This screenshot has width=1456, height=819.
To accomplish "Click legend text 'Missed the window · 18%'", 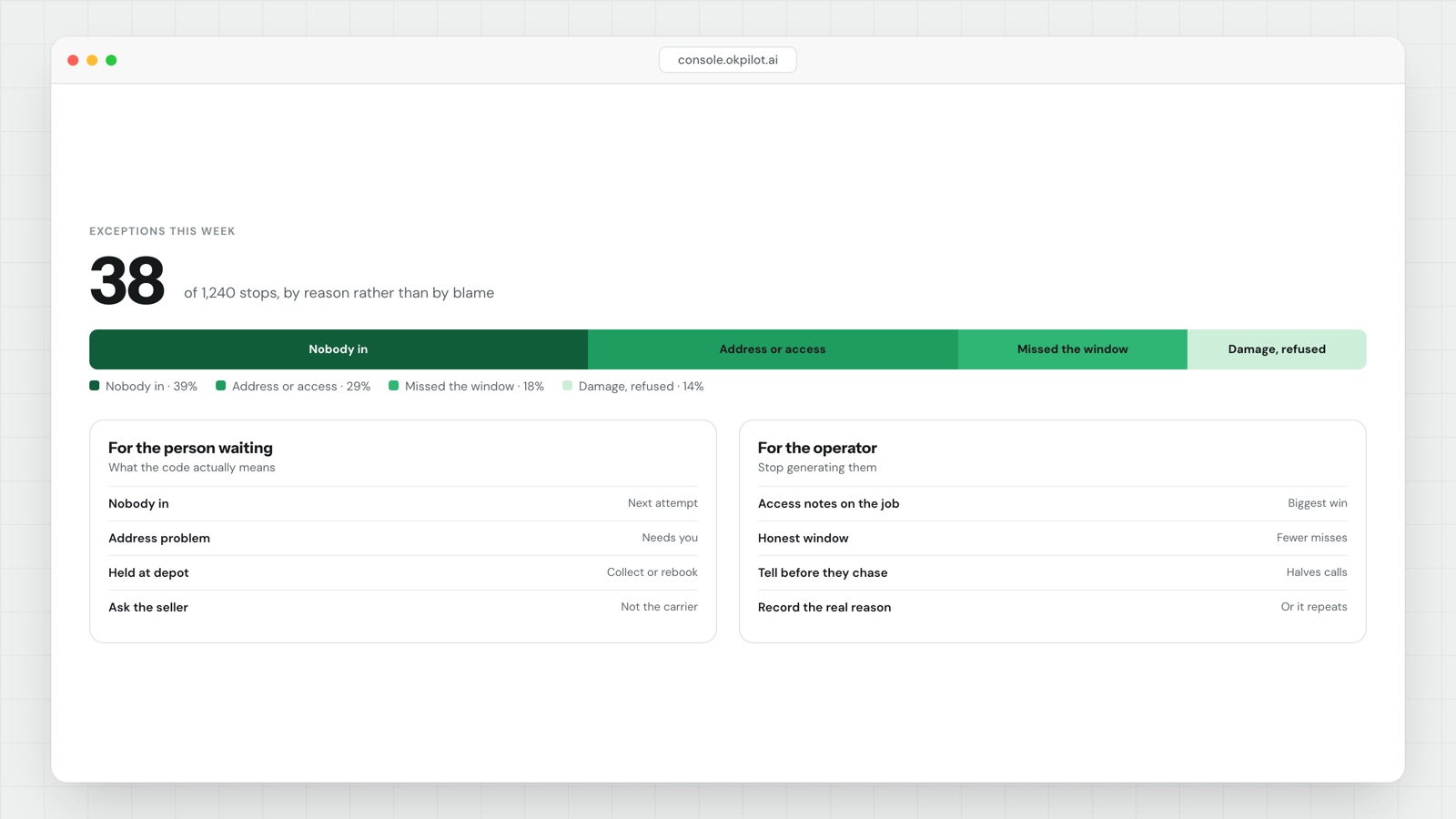I will (x=474, y=387).
